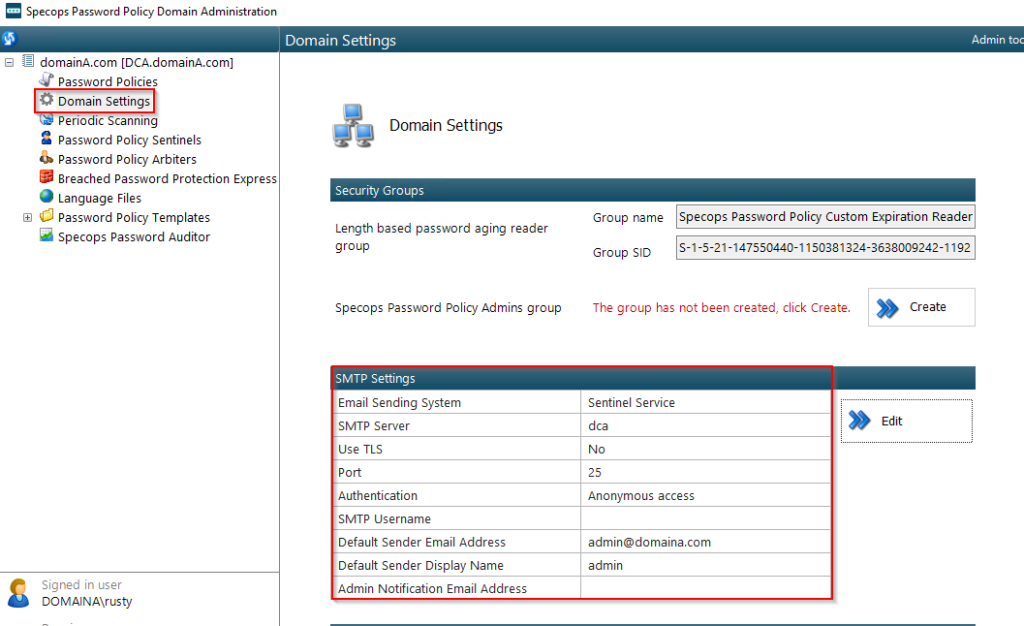Click the 'SMTP Username' row label

(x=384, y=519)
